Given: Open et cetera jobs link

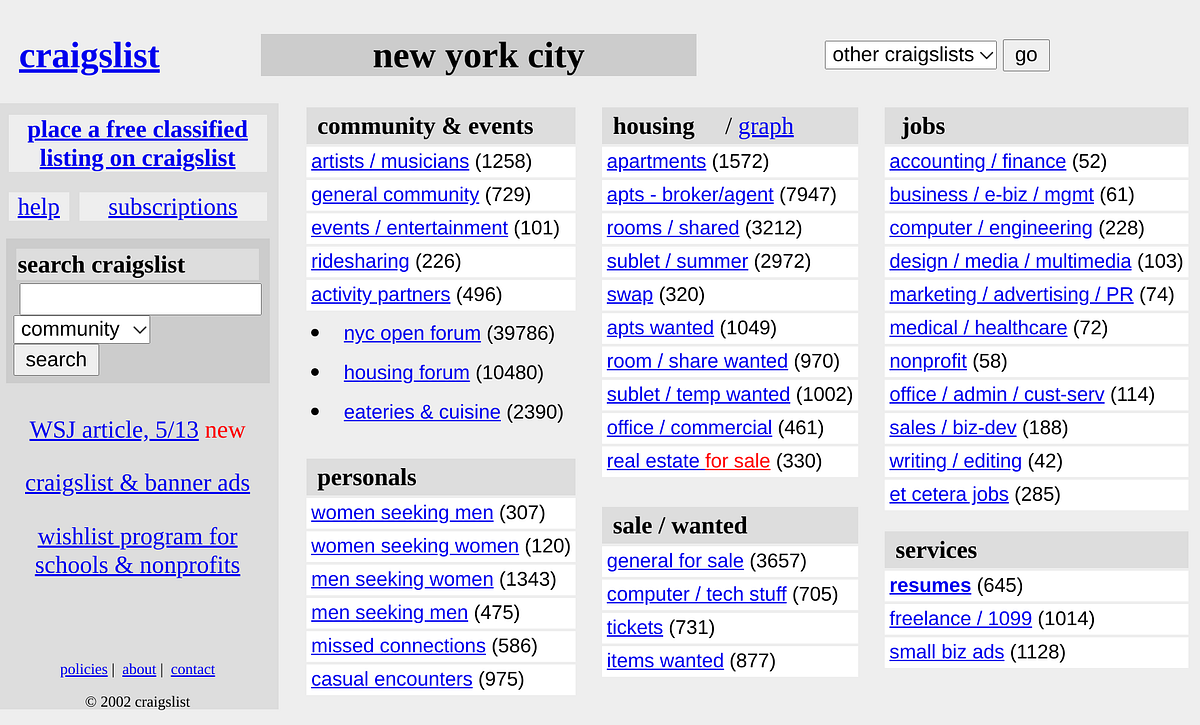Looking at the screenshot, I should pyautogui.click(x=949, y=494).
